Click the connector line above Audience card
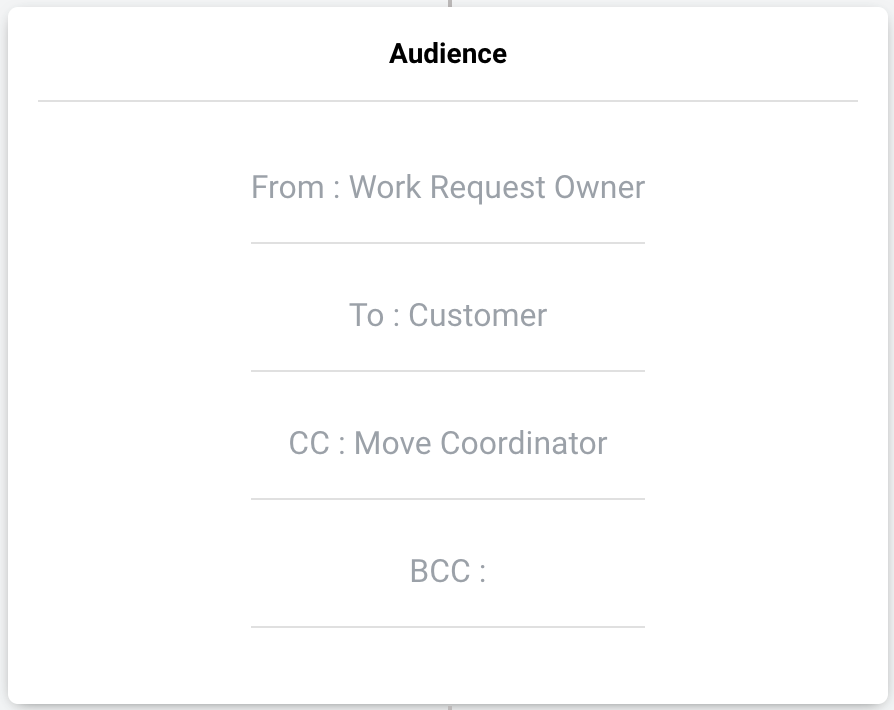This screenshot has width=894, height=710. (450, 3)
